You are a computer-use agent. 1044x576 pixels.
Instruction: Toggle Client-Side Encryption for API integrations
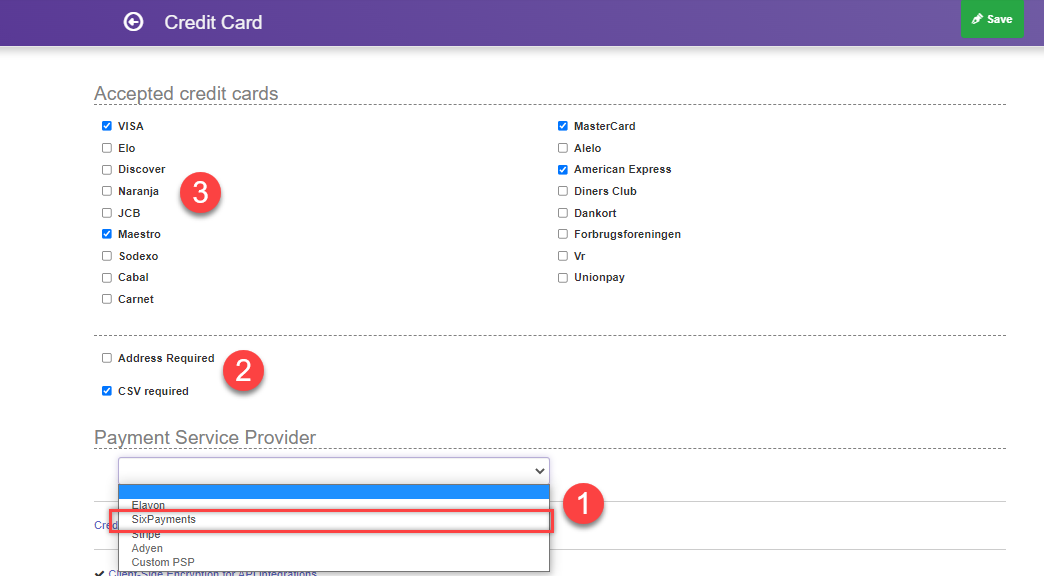pyautogui.click(x=98, y=573)
